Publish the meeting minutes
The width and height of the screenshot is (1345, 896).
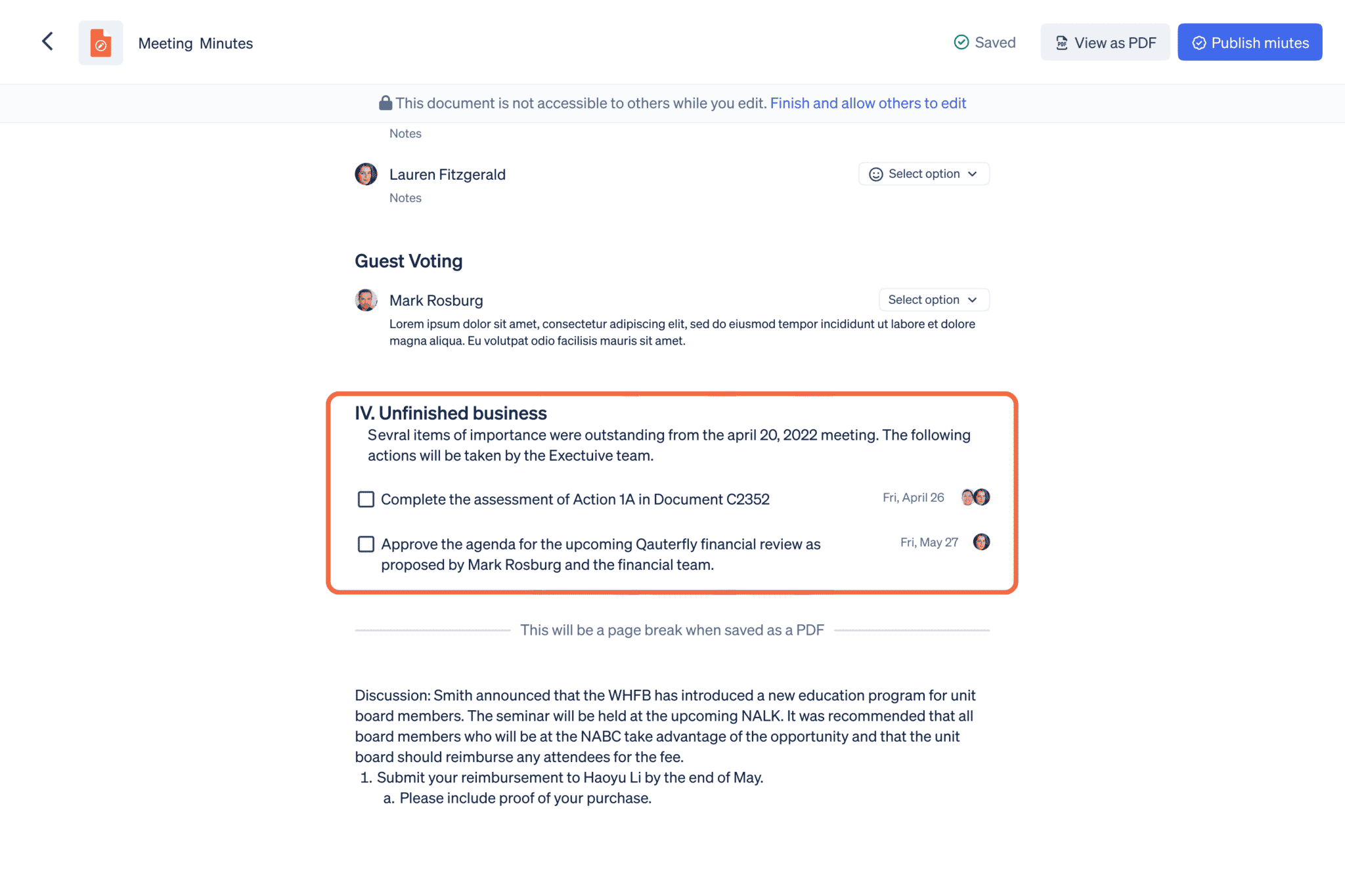(x=1250, y=42)
